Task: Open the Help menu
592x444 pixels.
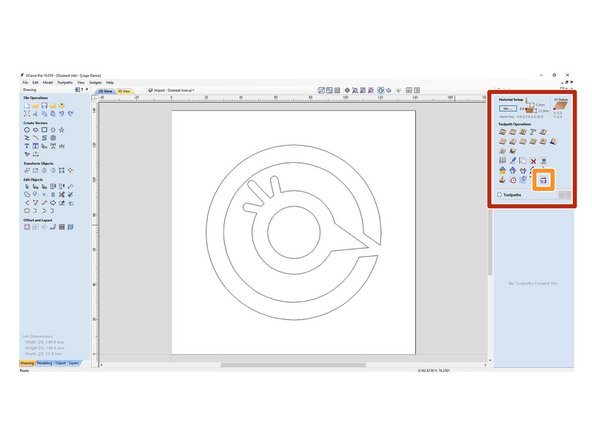Action: click(x=110, y=82)
